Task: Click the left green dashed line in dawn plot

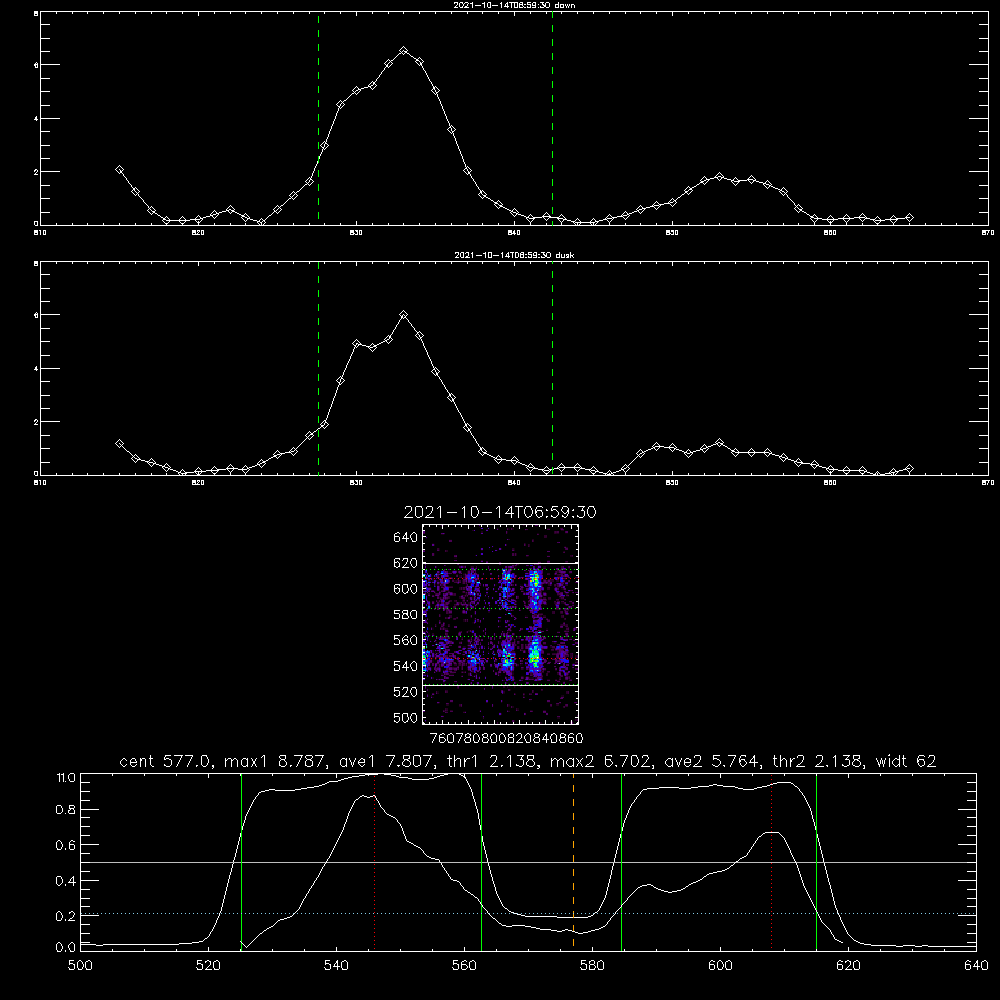Action: (318, 118)
